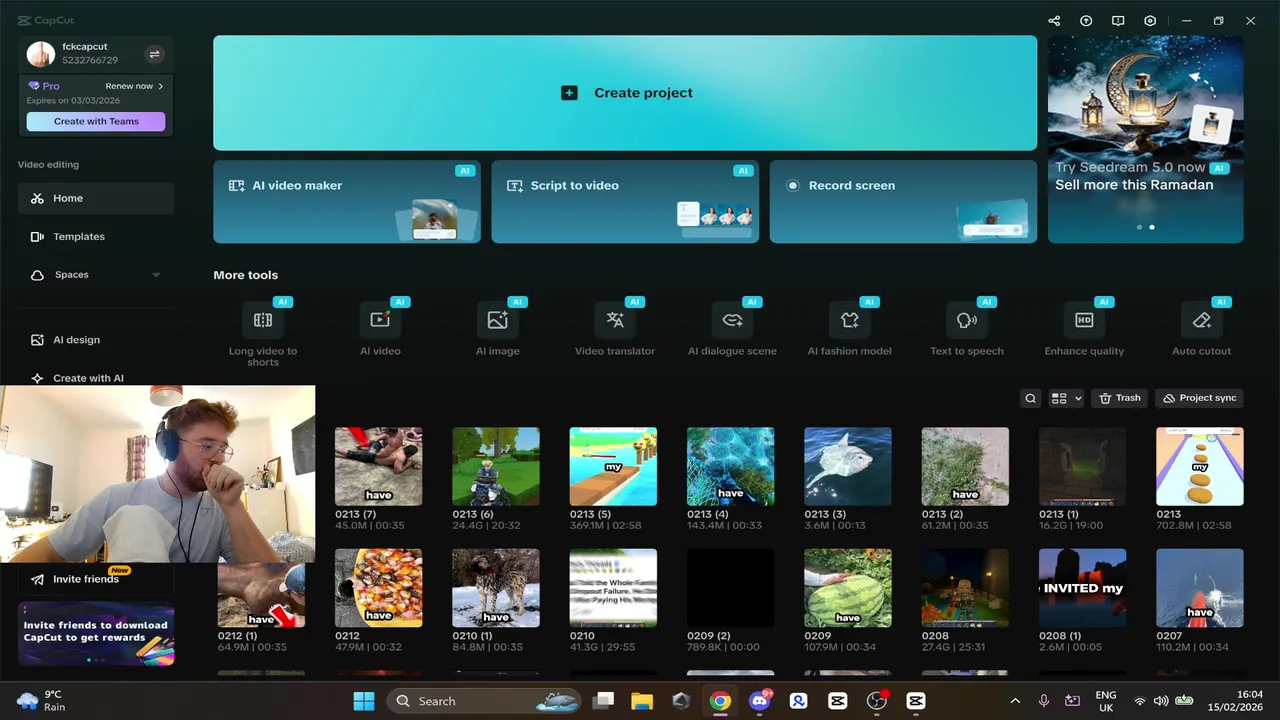The width and height of the screenshot is (1280, 720).
Task: Open the AI image tool
Action: click(497, 328)
